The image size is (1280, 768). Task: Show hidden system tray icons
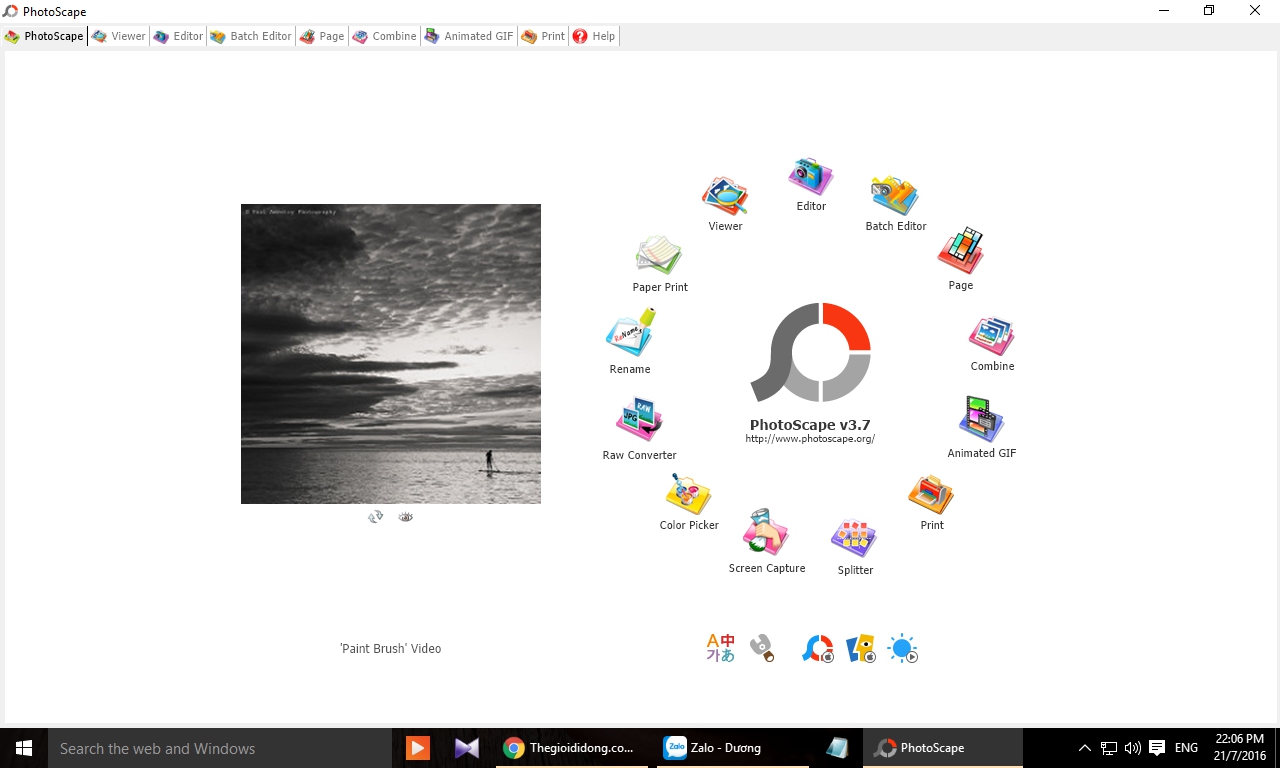pyautogui.click(x=1085, y=748)
